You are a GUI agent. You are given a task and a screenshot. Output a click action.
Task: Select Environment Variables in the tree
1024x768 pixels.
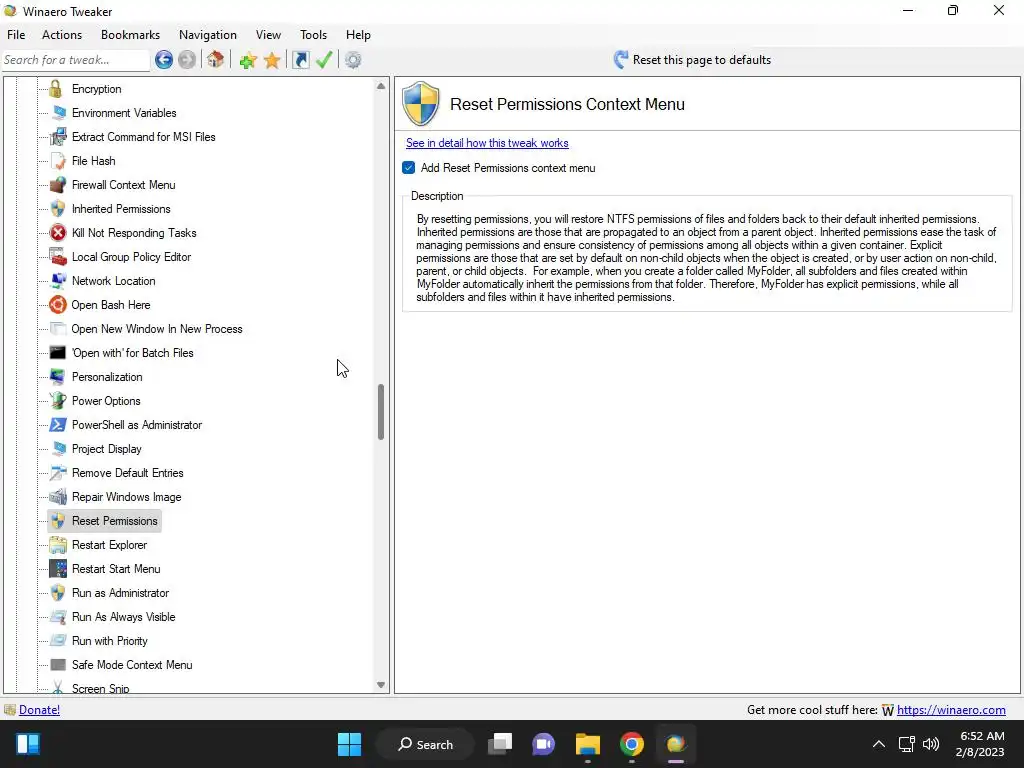coord(124,113)
